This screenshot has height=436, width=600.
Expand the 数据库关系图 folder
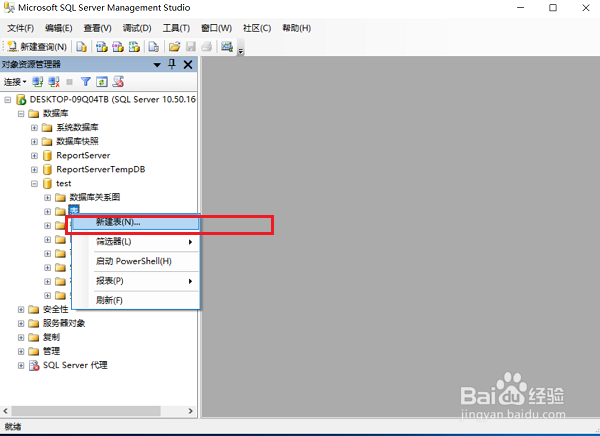click(47, 198)
